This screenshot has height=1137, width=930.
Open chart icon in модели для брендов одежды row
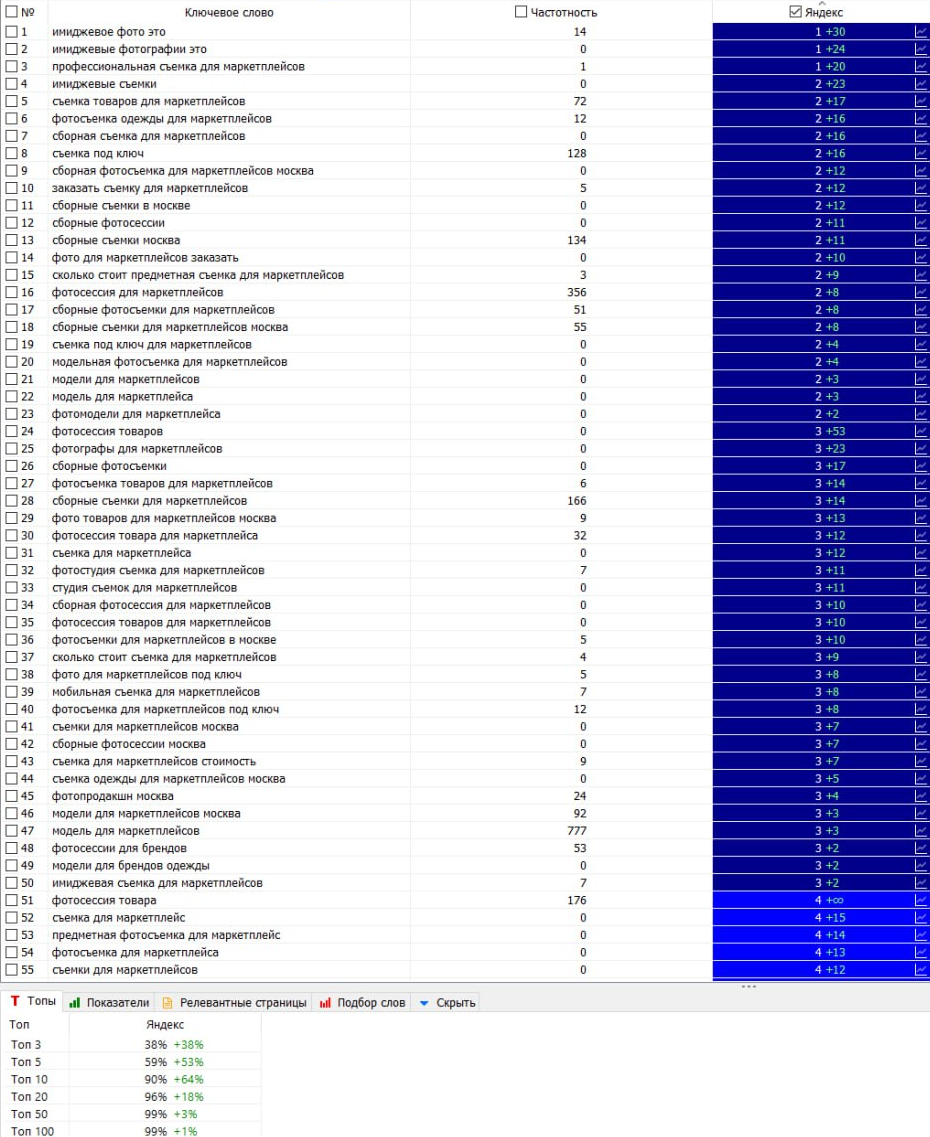tap(921, 866)
